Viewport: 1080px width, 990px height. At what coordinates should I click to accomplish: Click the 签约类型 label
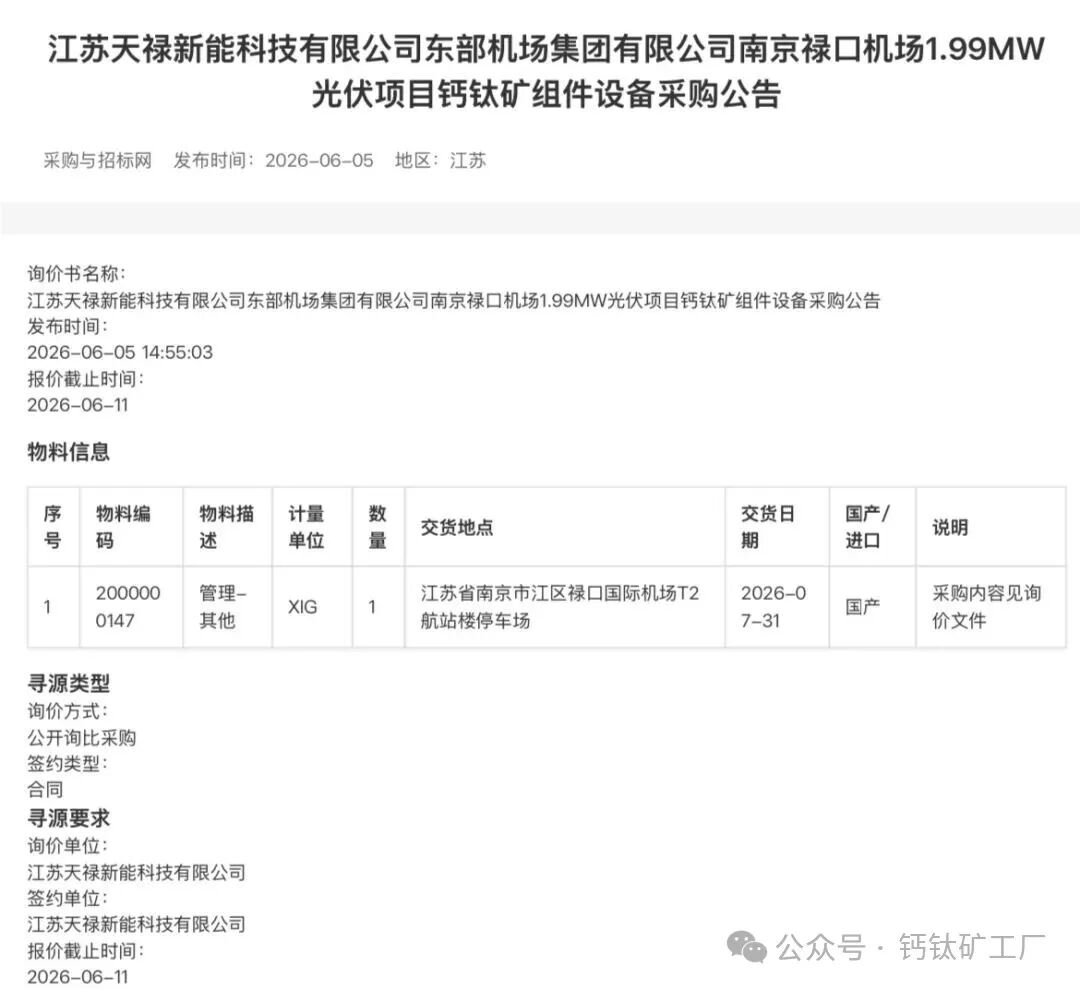[x=68, y=763]
